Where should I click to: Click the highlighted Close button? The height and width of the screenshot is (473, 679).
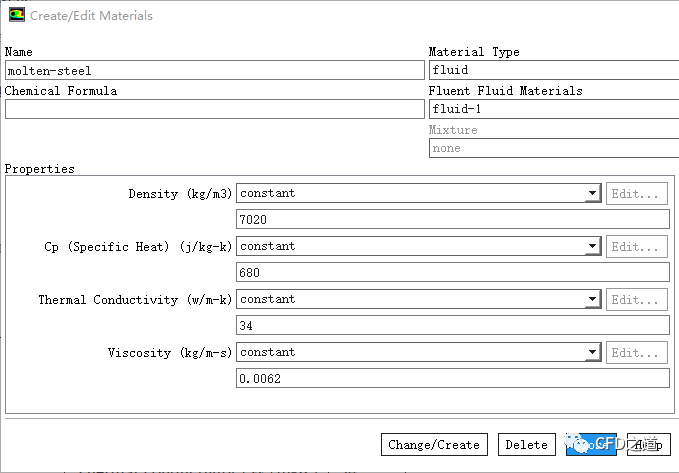588,445
